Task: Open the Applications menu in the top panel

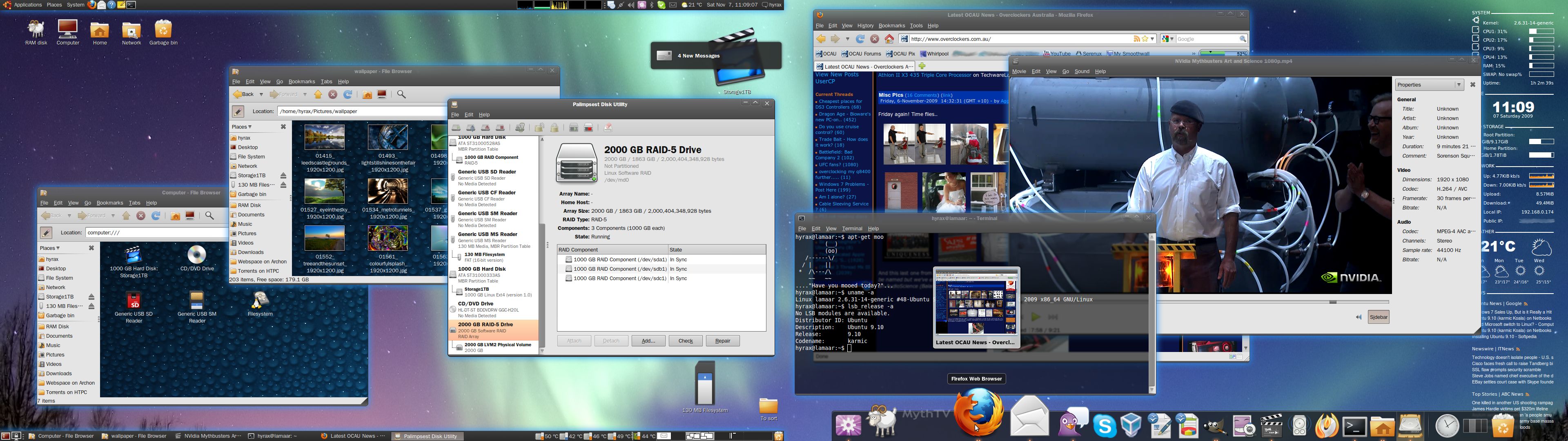Action: pos(27,5)
